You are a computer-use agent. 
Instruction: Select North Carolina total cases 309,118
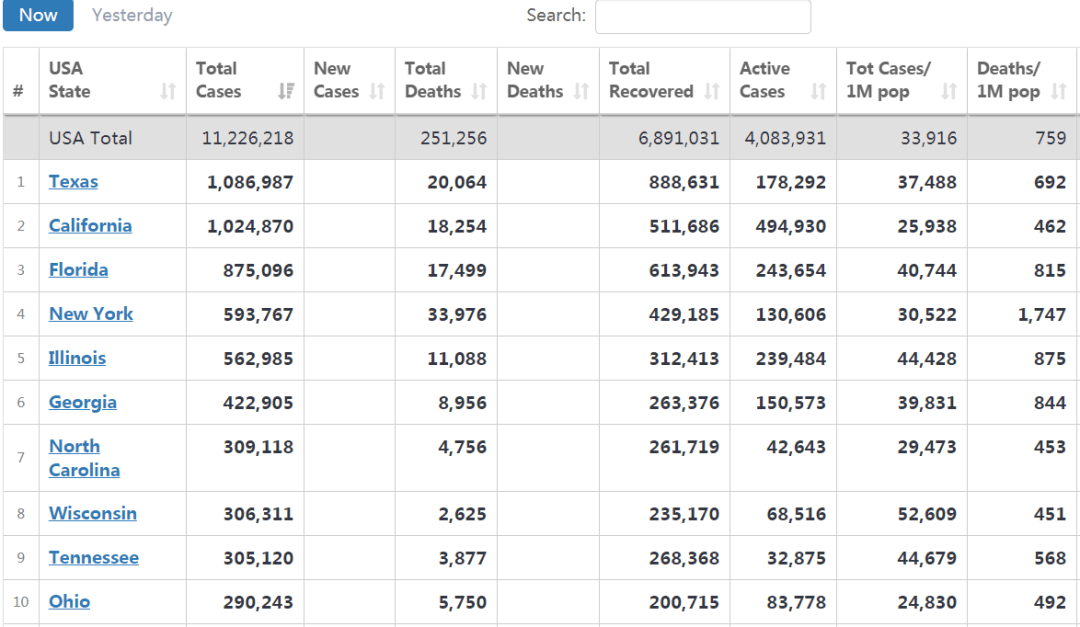tap(258, 446)
